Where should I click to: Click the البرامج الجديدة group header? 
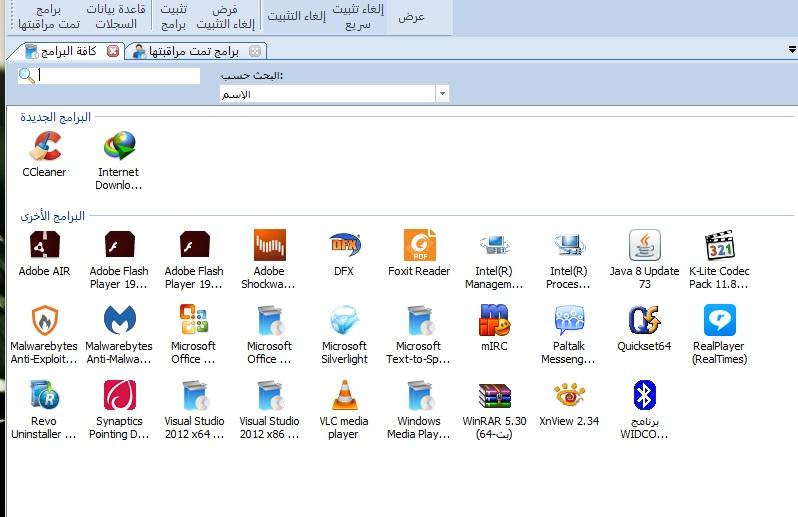[55, 117]
